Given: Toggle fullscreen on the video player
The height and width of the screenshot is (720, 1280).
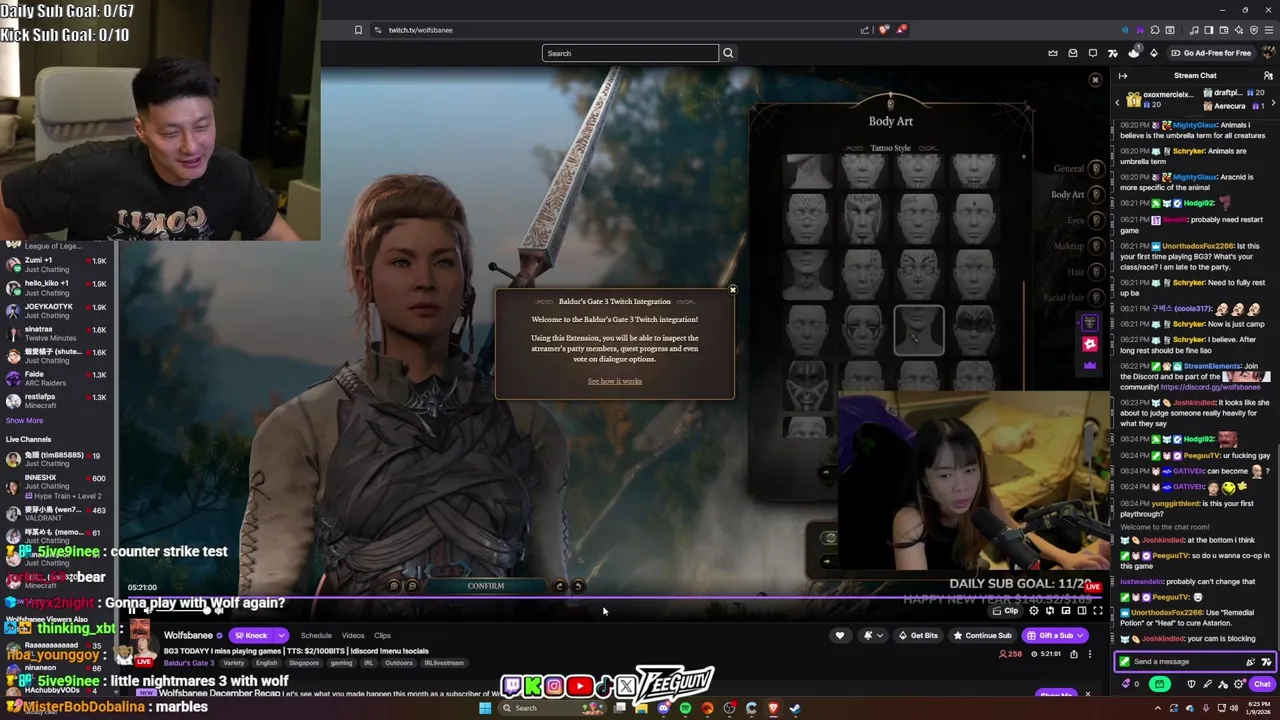Looking at the screenshot, I should tap(1098, 611).
